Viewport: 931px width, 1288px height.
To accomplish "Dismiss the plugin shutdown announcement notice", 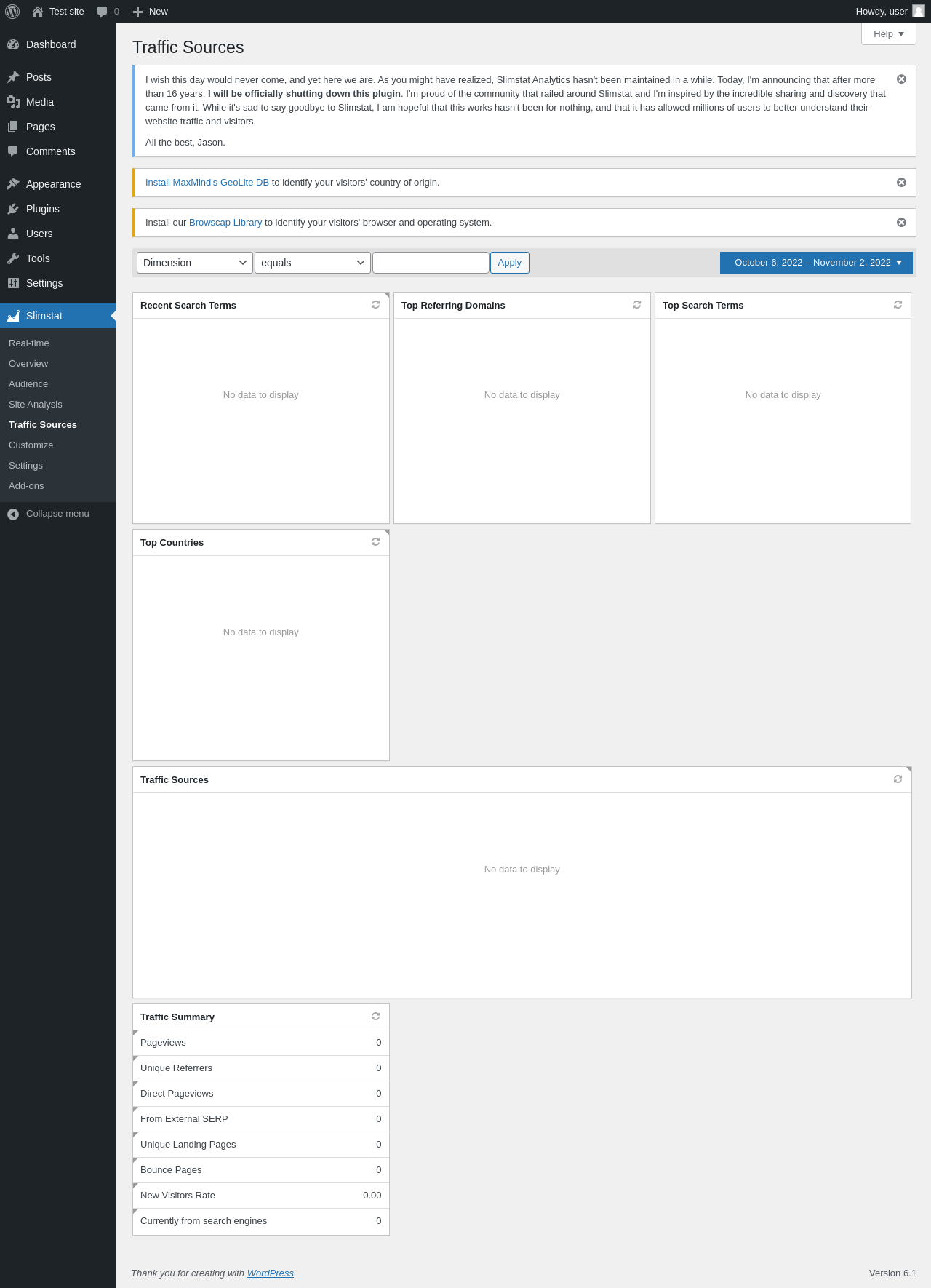I will pos(901,79).
